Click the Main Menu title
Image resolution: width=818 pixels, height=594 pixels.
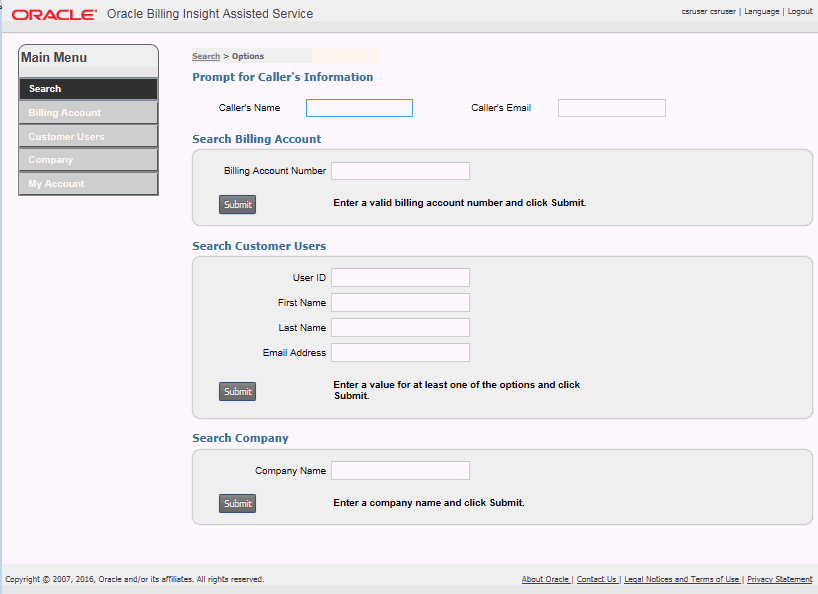tap(54, 57)
